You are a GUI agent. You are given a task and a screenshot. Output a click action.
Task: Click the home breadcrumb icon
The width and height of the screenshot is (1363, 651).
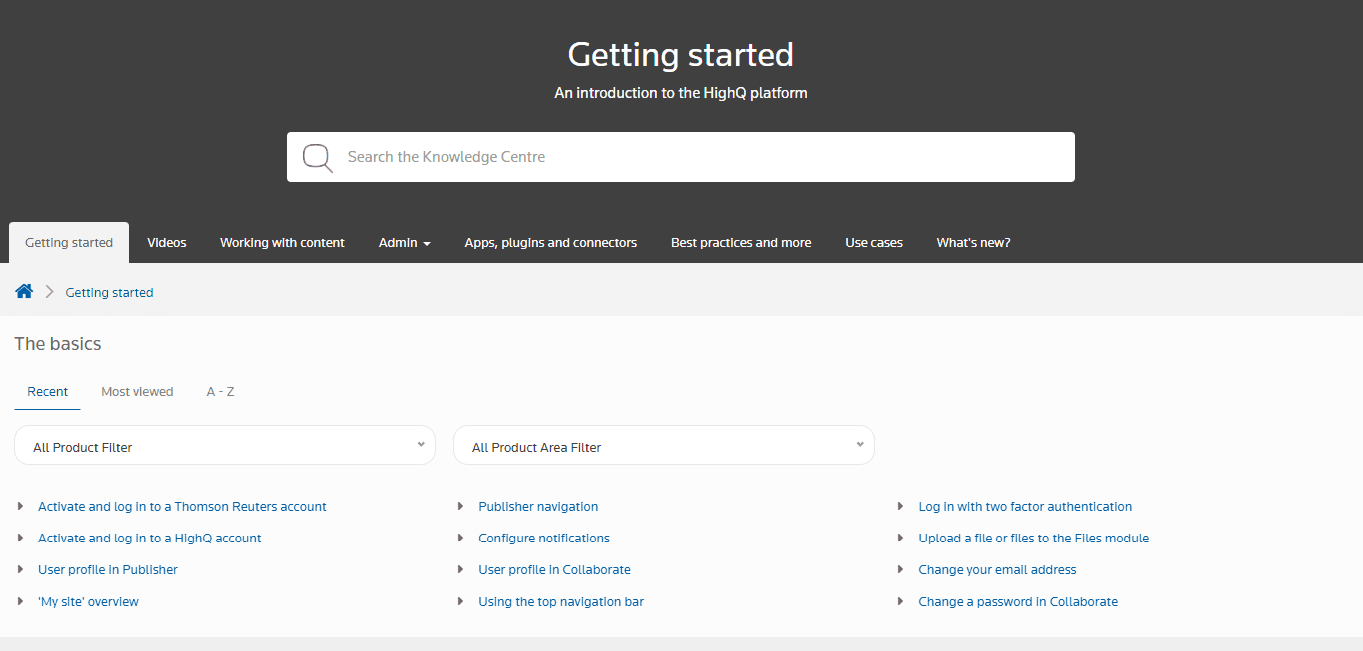coord(24,290)
